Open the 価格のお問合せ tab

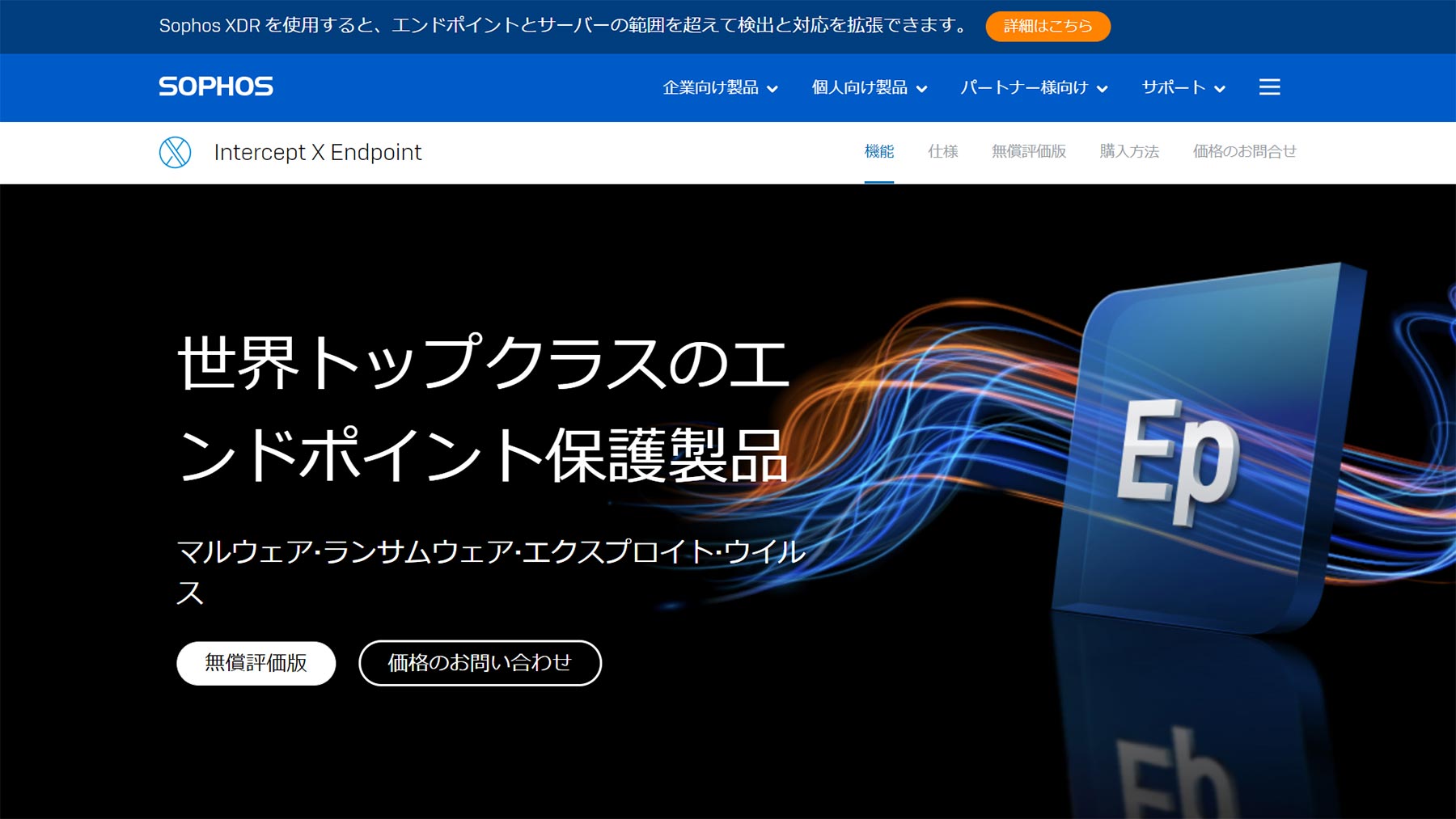click(1245, 151)
